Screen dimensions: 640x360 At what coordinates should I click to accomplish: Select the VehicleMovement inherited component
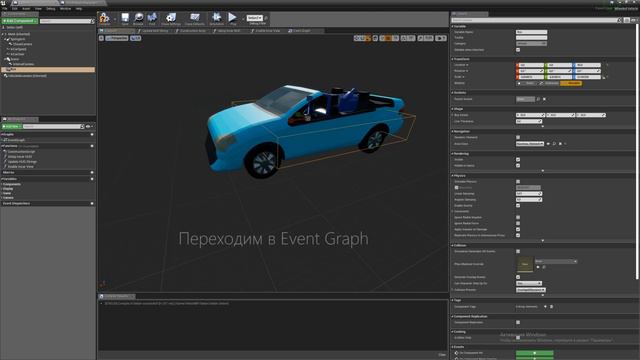coord(27,76)
